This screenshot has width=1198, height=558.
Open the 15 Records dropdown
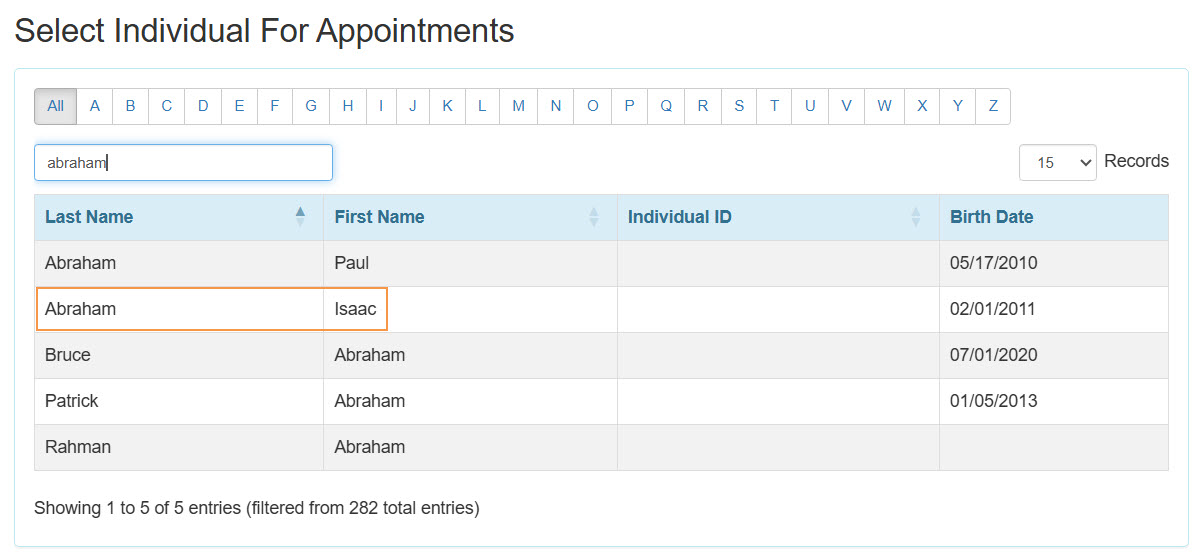click(x=1057, y=162)
